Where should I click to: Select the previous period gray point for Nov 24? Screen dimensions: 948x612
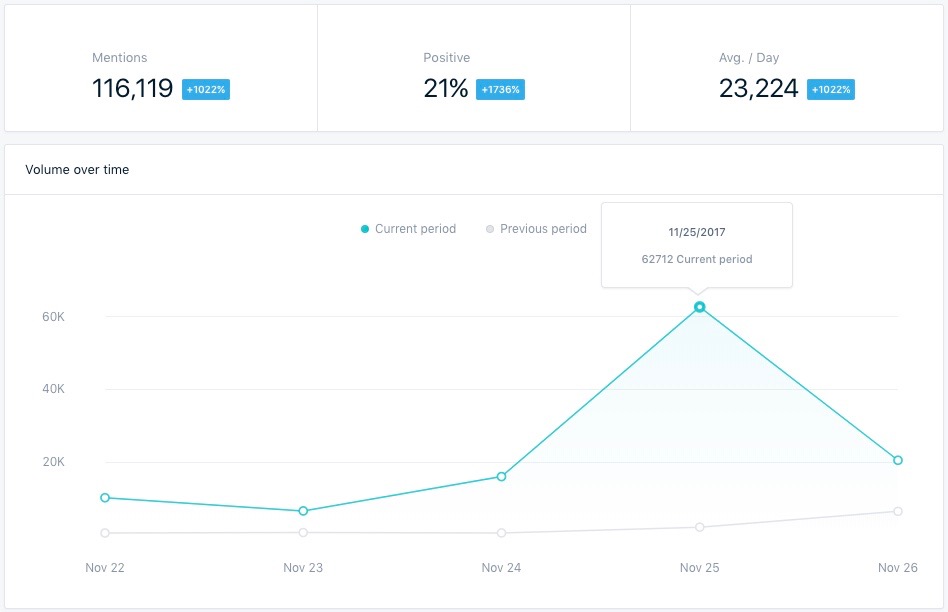501,533
